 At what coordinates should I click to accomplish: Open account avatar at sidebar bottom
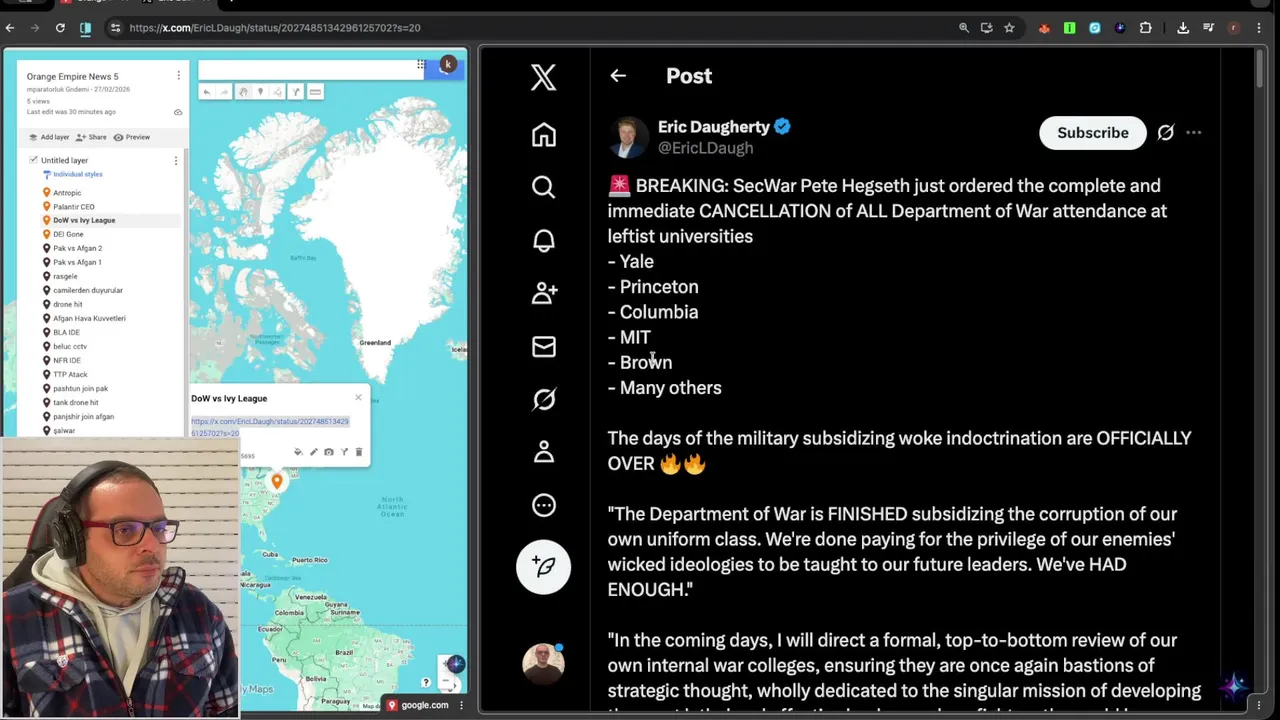pyautogui.click(x=543, y=662)
